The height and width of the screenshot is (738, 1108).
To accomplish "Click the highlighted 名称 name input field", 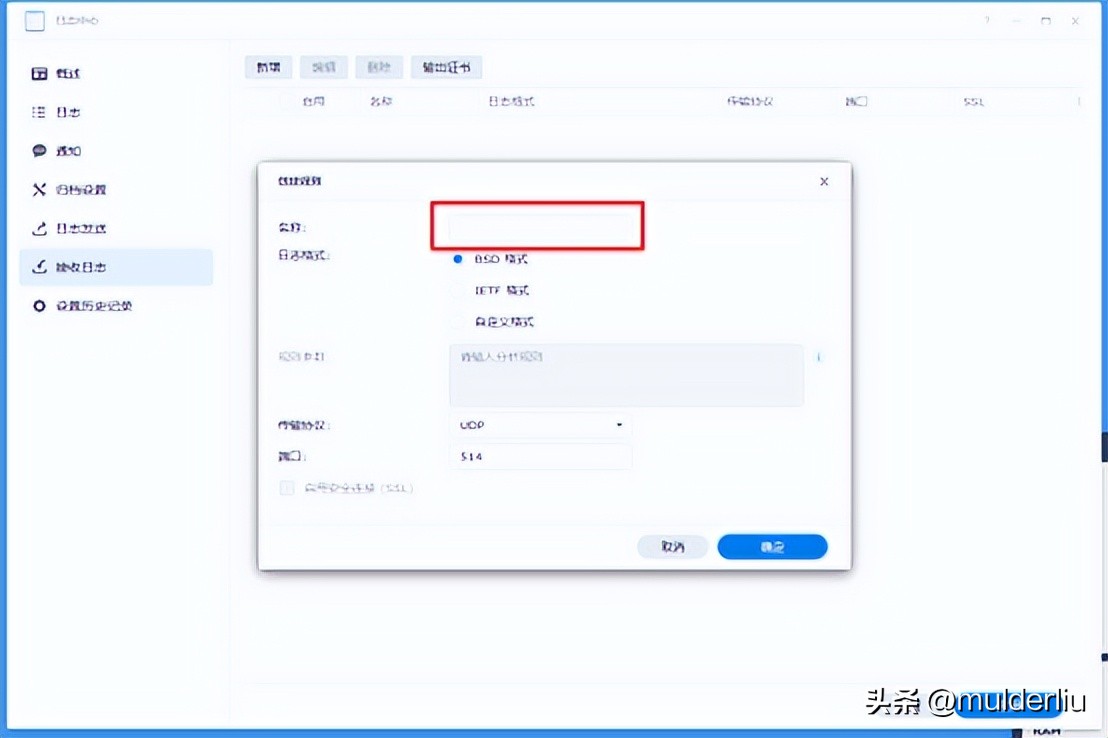I will tap(537, 226).
